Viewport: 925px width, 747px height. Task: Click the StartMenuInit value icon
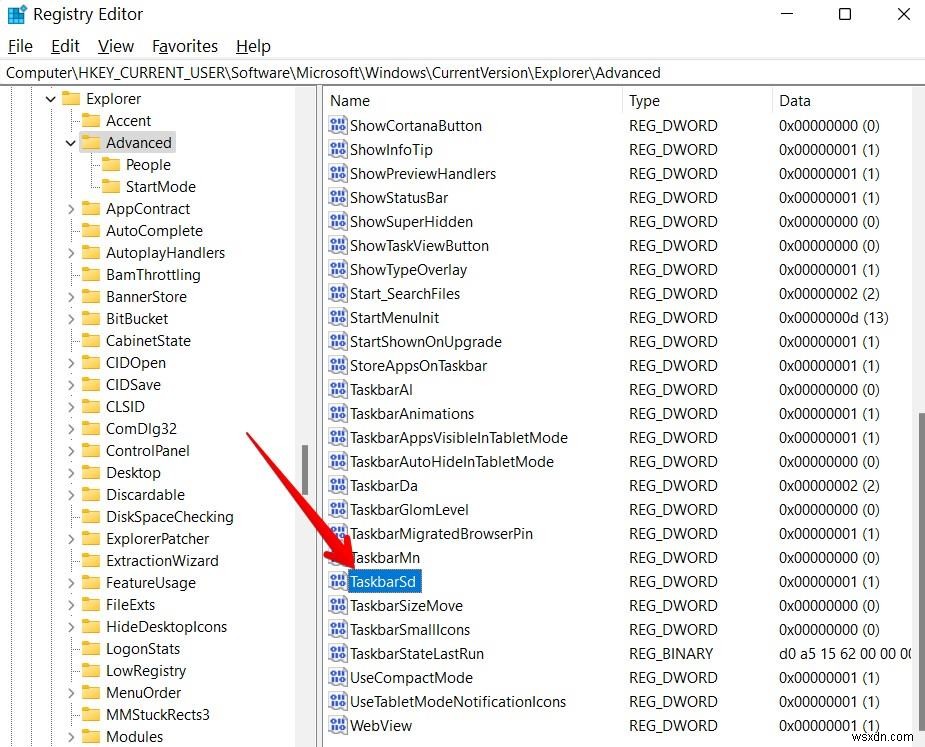(x=337, y=317)
